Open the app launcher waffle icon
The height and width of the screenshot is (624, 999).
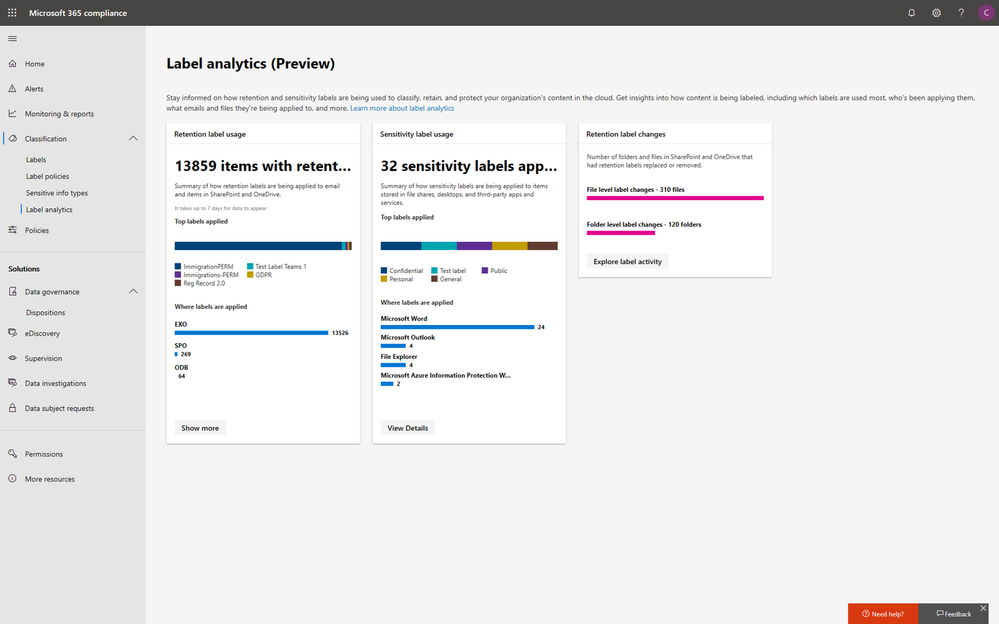(12, 13)
